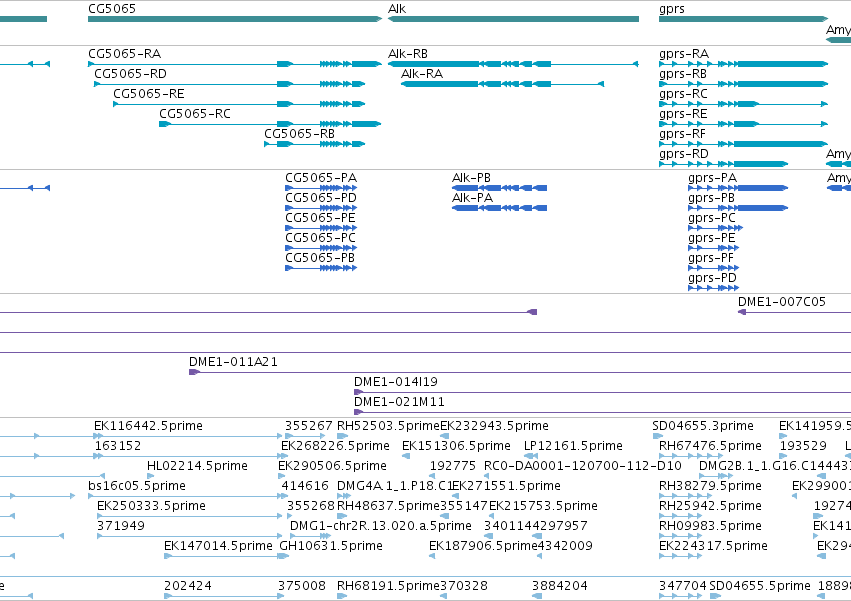Click the 202424 feature label

coord(188,586)
